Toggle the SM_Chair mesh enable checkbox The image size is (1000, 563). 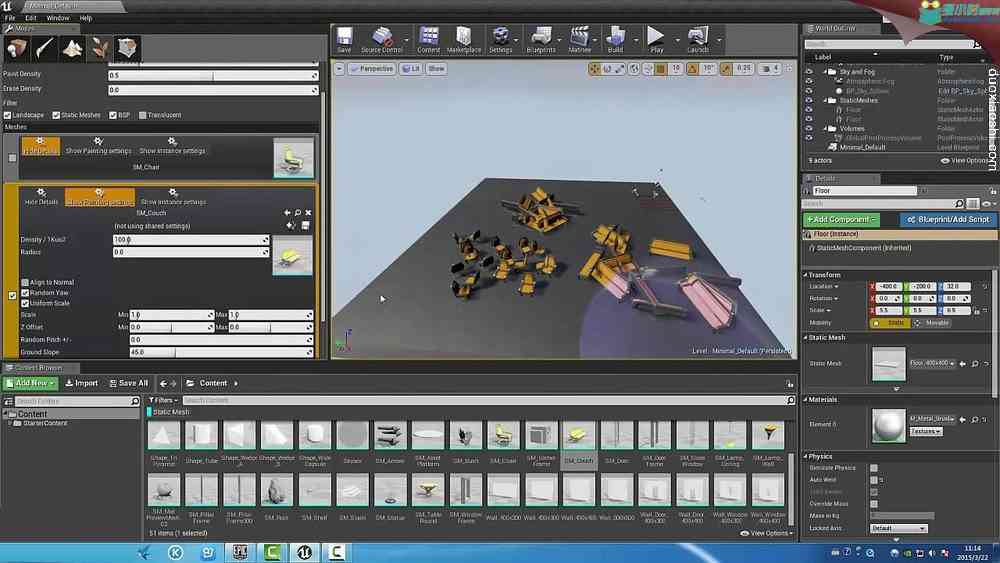(12, 157)
